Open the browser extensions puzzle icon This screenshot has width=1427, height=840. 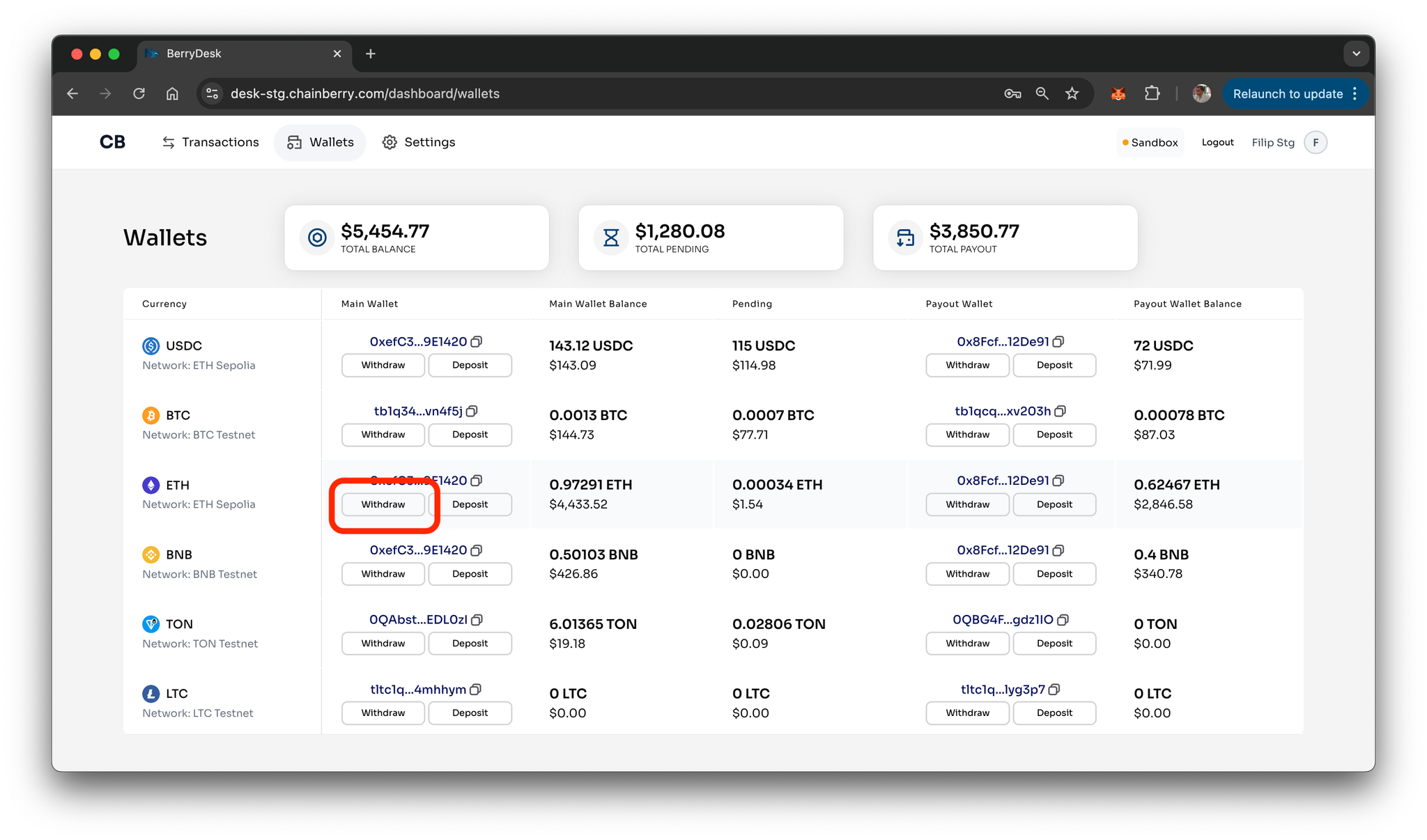[1152, 93]
